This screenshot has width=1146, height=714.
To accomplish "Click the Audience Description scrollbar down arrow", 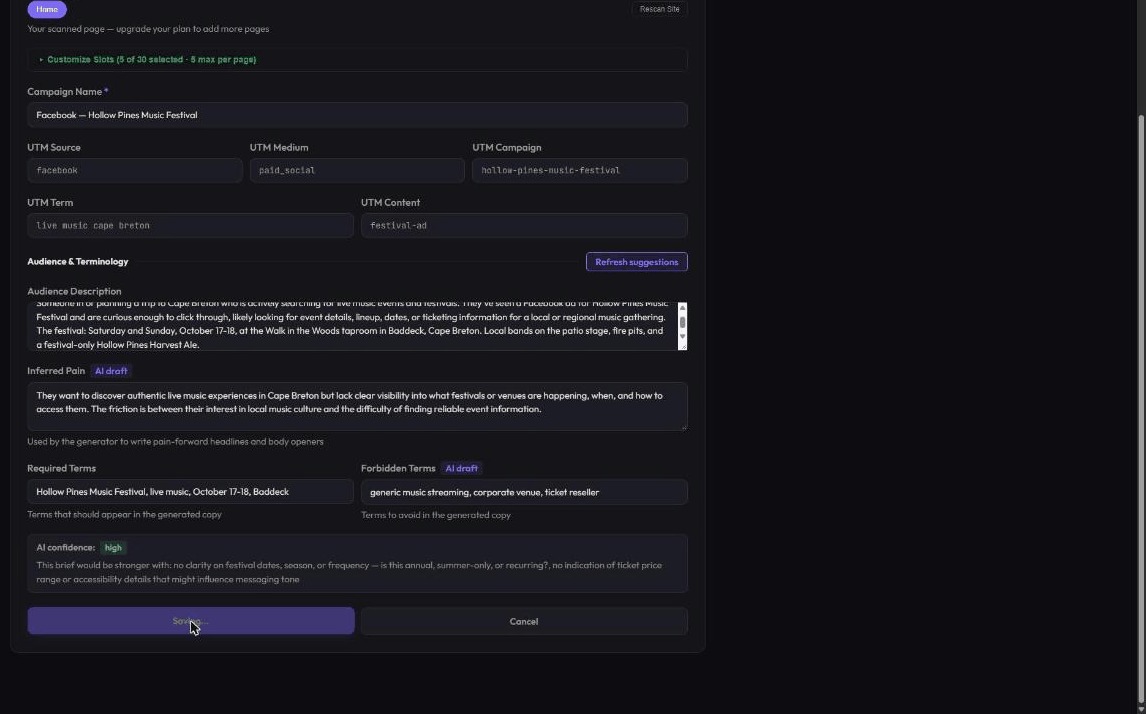I will click(683, 336).
